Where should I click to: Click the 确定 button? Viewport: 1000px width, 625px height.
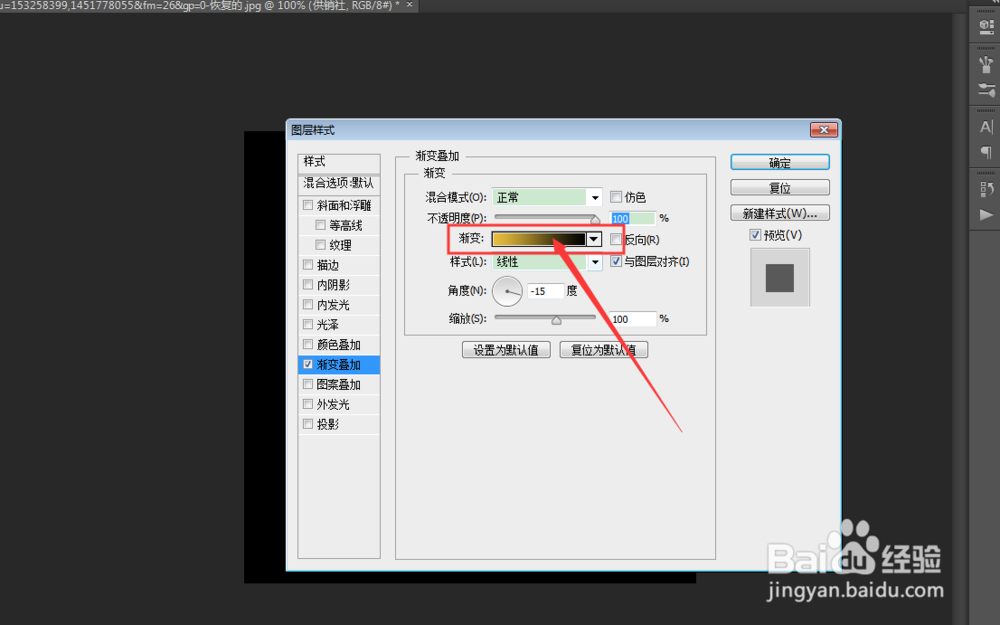(779, 163)
